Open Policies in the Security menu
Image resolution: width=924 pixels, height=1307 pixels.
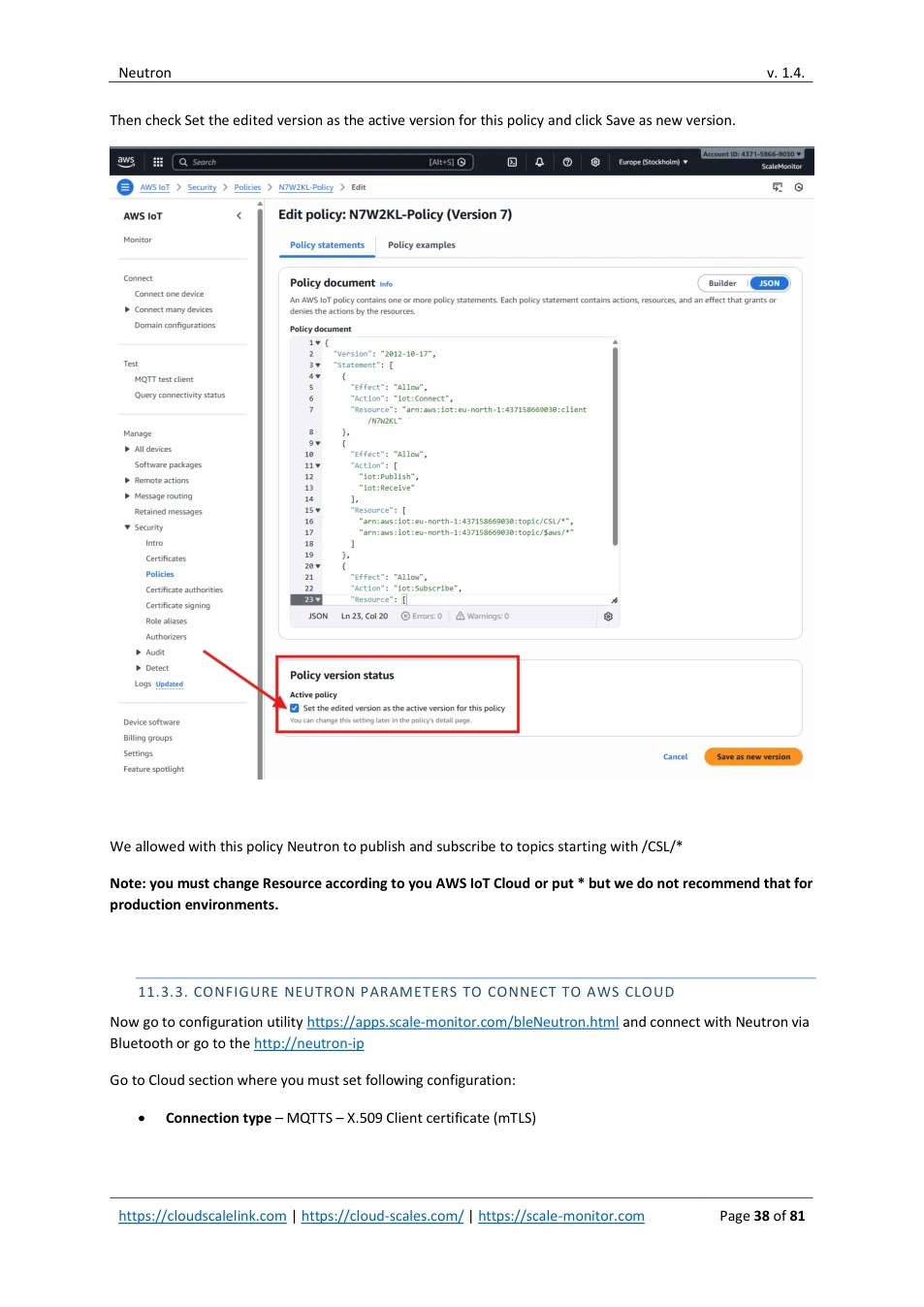[x=160, y=575]
